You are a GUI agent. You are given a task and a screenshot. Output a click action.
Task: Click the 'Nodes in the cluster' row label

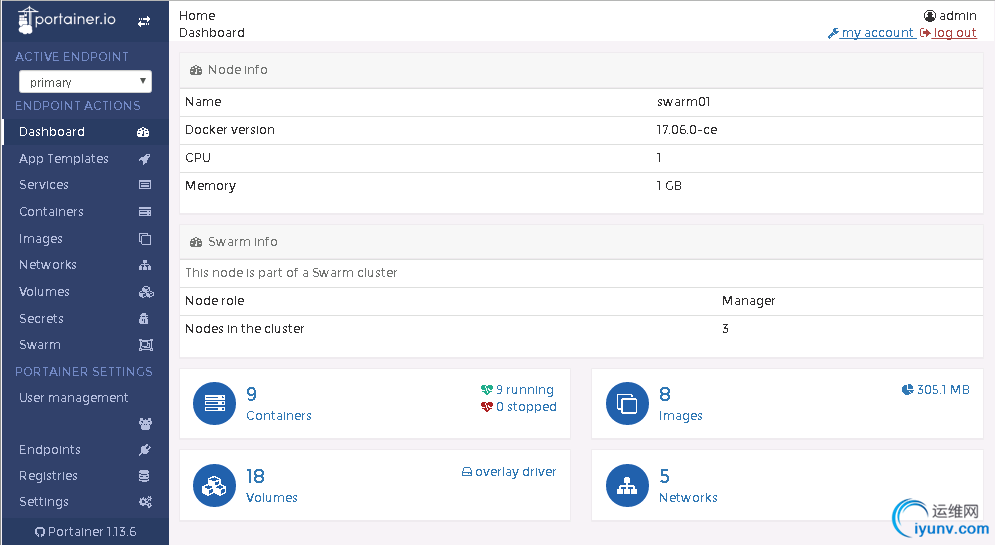pyautogui.click(x=244, y=329)
